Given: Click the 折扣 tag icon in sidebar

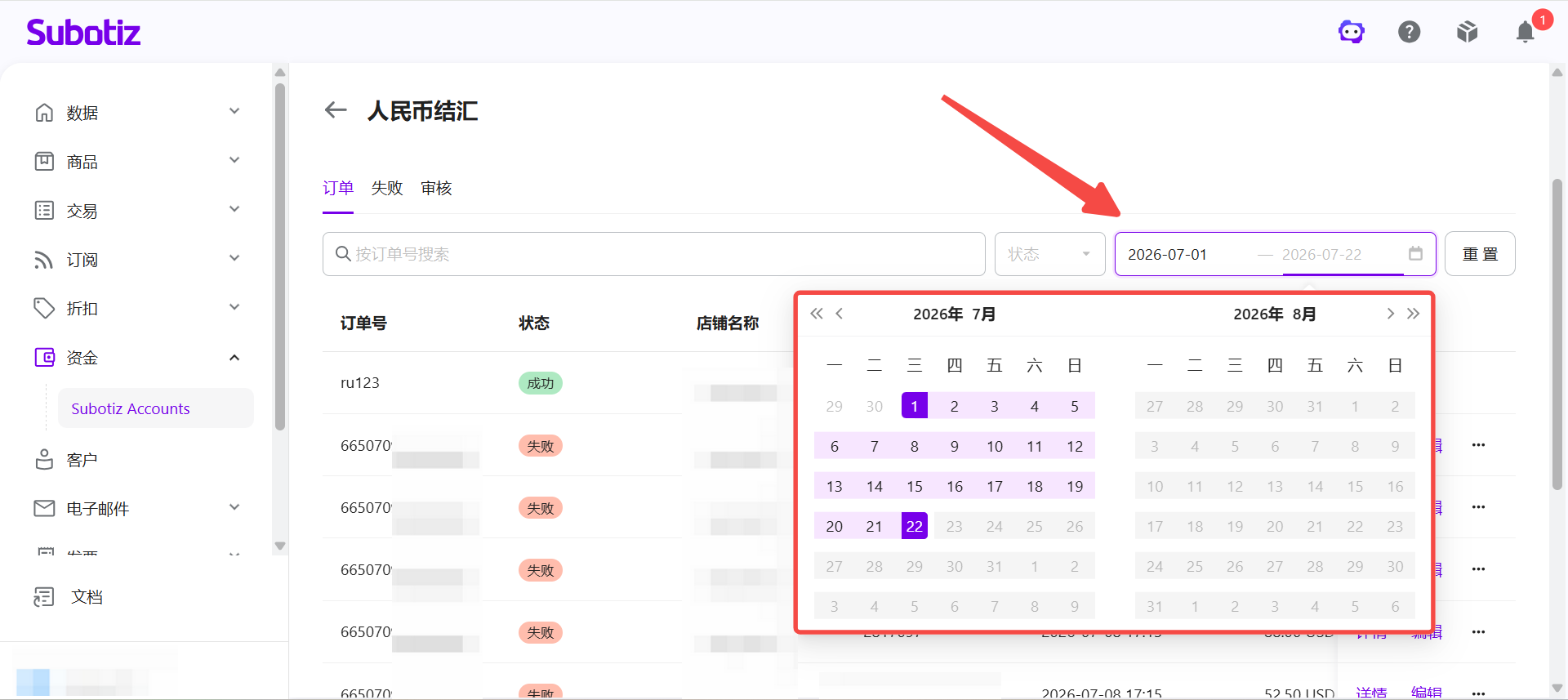Looking at the screenshot, I should coord(44,309).
